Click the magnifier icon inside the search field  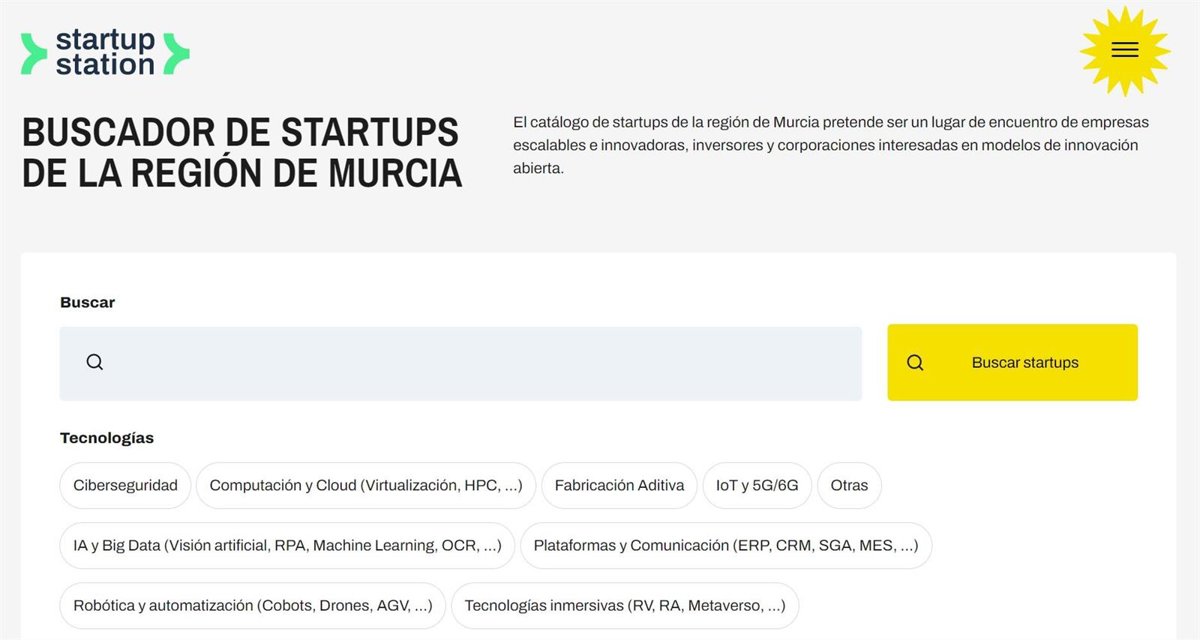[95, 363]
